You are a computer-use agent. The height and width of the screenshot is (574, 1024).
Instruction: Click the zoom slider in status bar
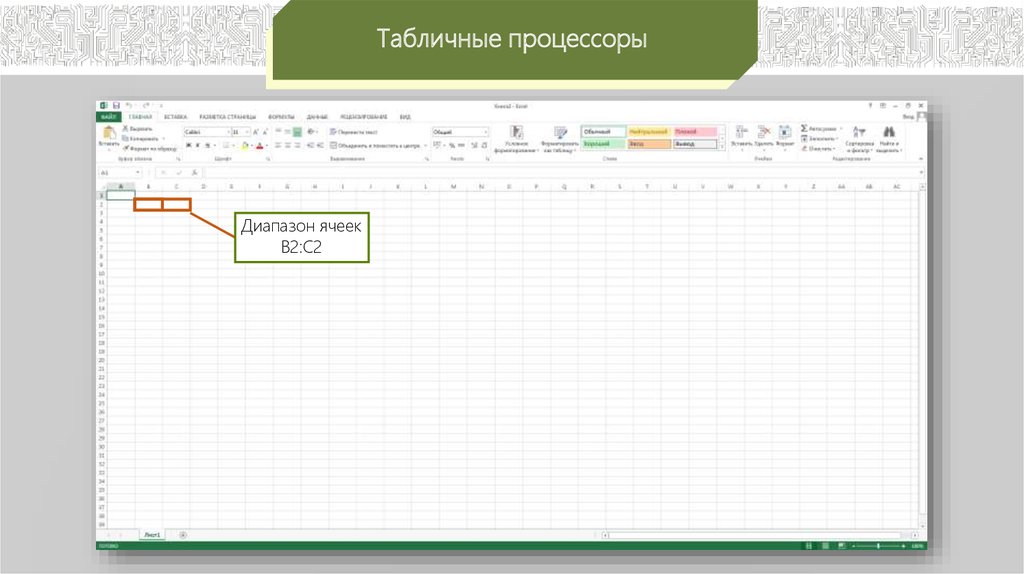point(878,546)
